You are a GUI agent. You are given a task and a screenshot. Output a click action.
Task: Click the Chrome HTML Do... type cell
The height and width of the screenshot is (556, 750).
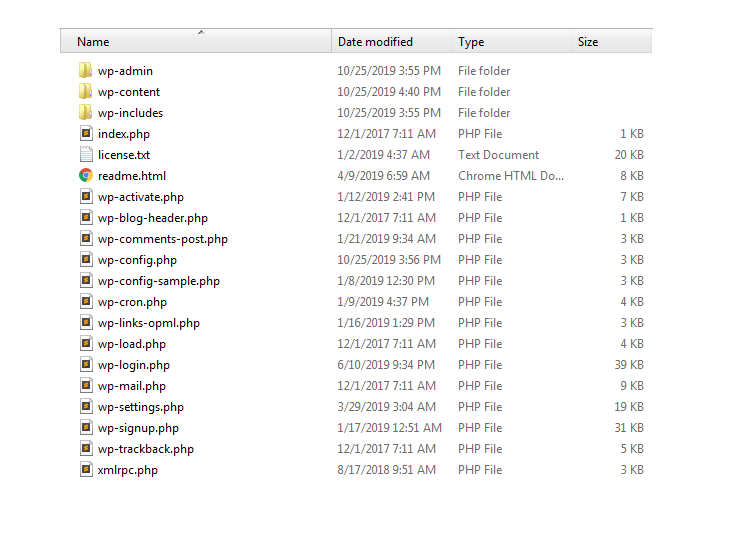(x=511, y=176)
